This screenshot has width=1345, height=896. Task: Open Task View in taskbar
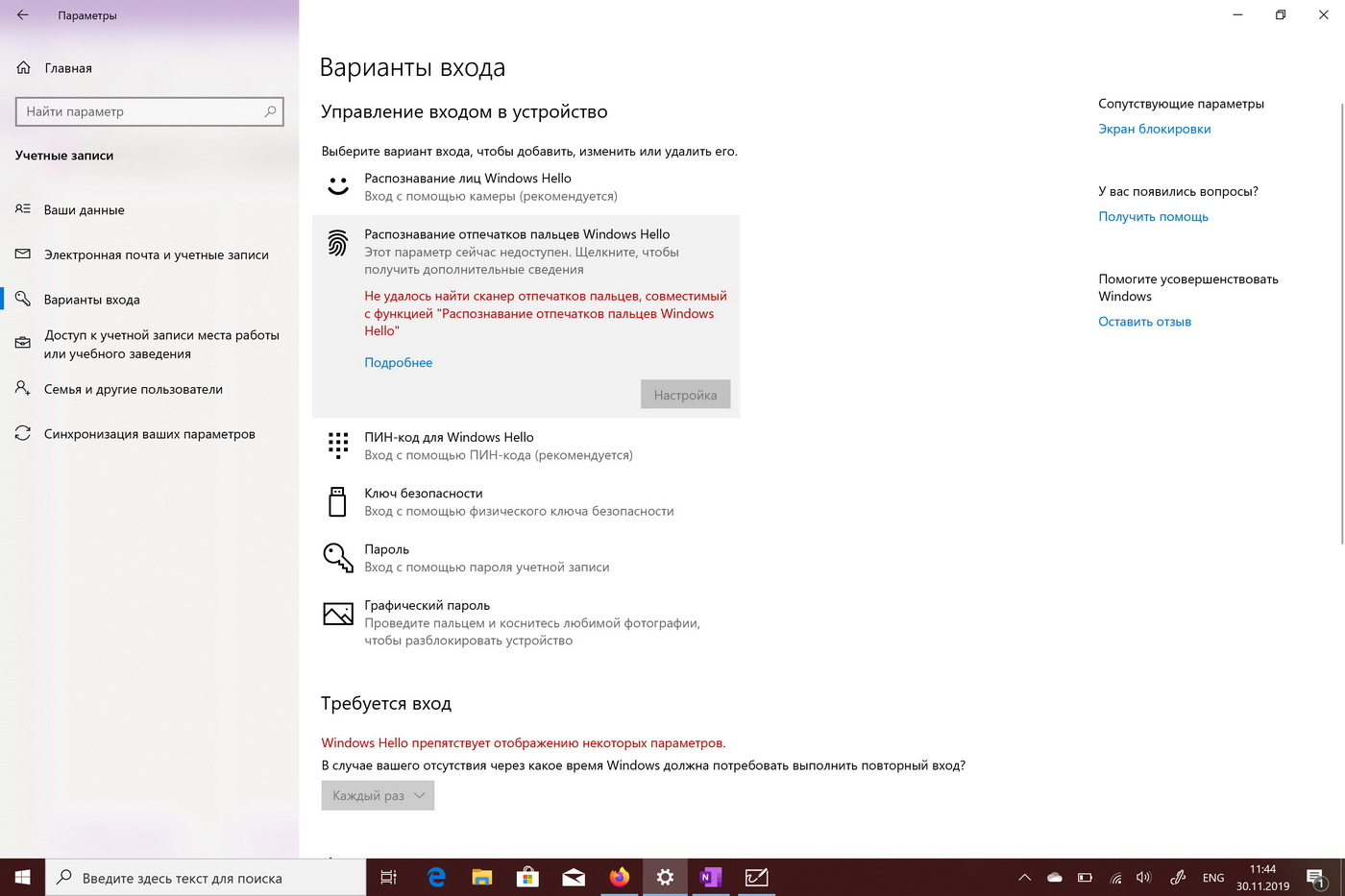(x=389, y=877)
